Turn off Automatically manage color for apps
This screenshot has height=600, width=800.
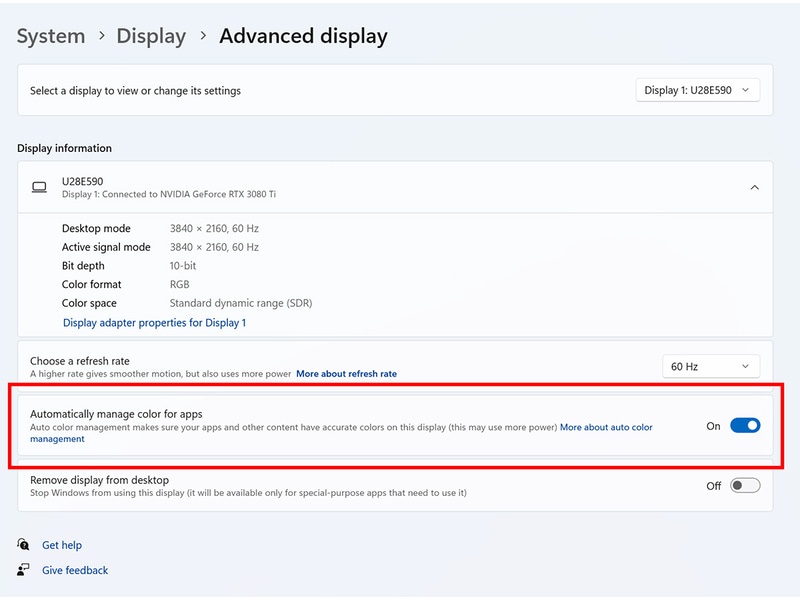click(745, 426)
